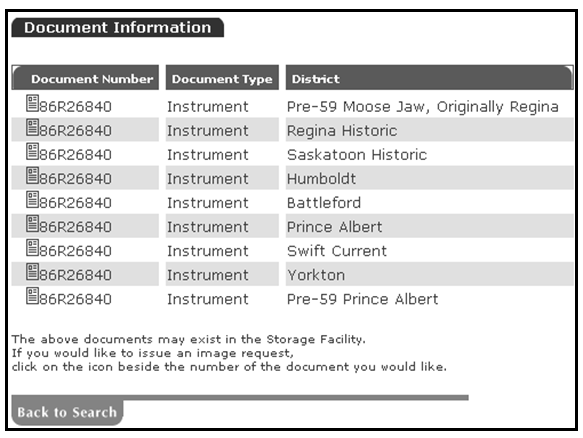Click document icon in Swift Current row
The width and height of the screenshot is (583, 438).
pos(32,247)
